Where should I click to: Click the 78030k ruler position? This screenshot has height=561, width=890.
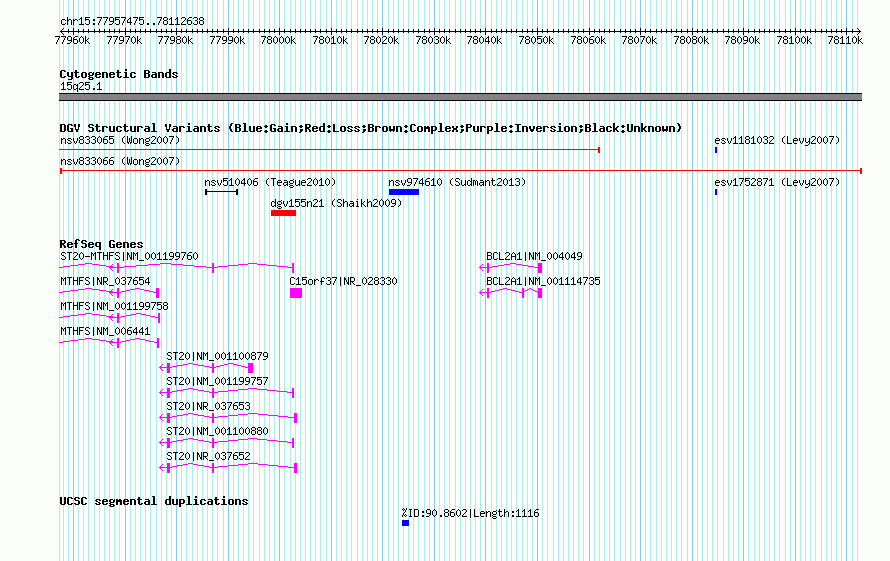tap(433, 40)
